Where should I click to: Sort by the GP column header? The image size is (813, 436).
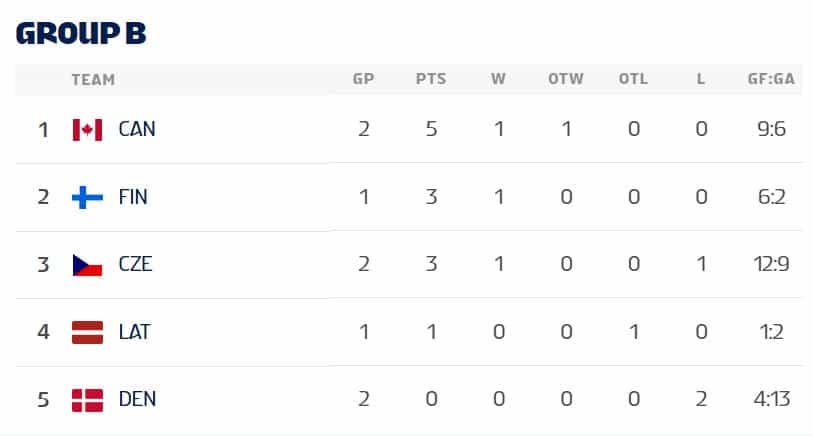pyautogui.click(x=363, y=80)
